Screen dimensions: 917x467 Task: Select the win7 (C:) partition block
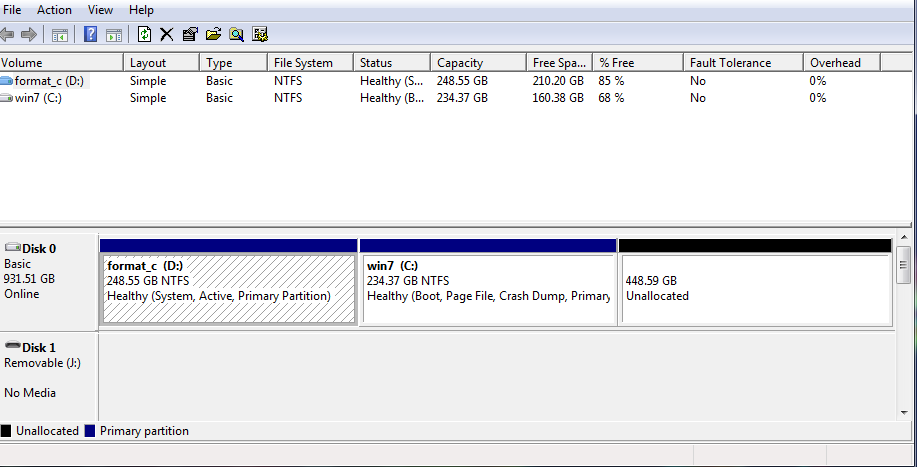click(487, 289)
